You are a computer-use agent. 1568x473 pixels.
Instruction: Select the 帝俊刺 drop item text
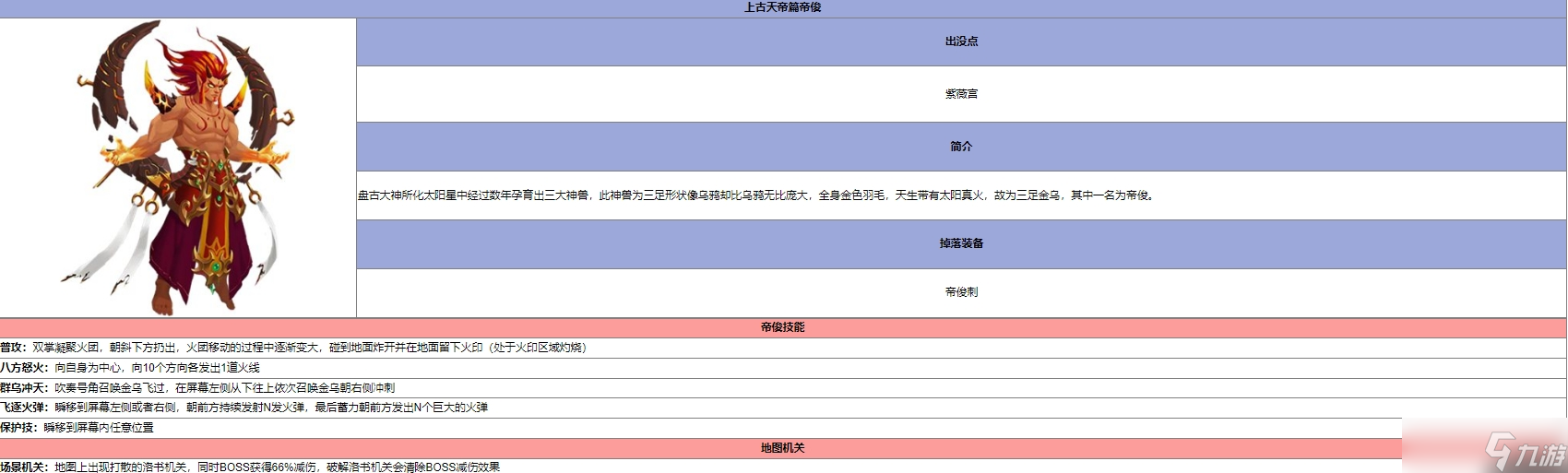click(961, 292)
